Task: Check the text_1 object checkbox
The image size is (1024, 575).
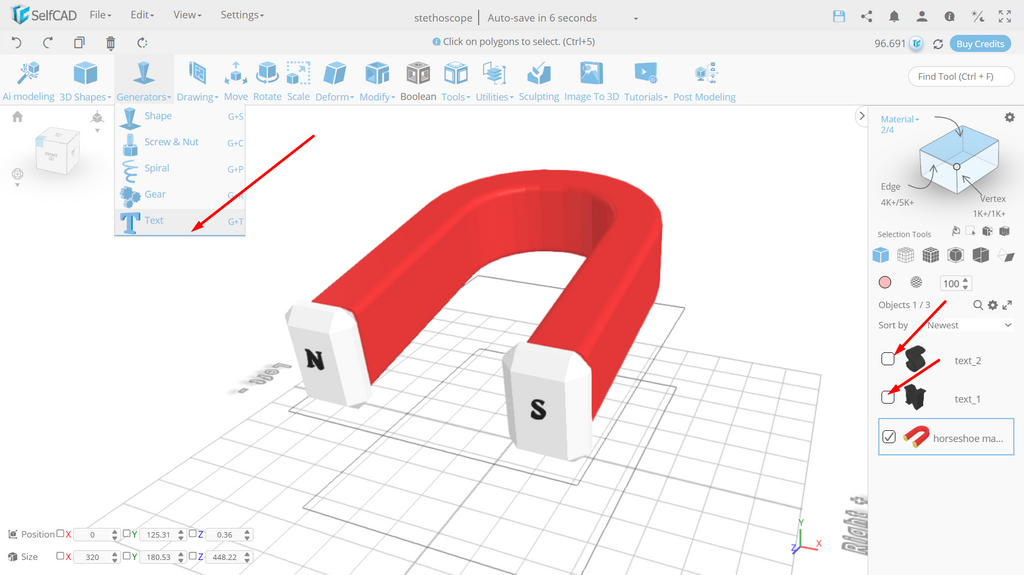Action: click(888, 397)
